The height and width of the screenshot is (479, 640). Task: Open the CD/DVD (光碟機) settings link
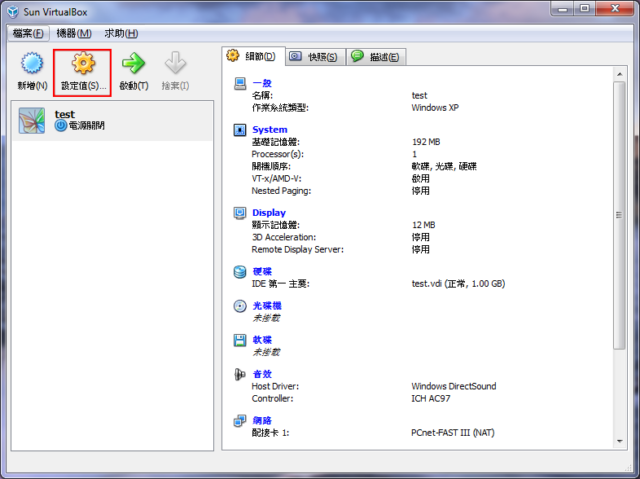pyautogui.click(x=267, y=306)
